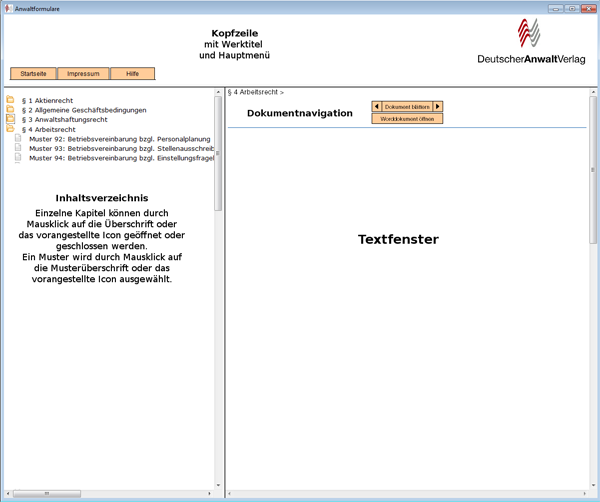
Task: Click the folder icon beside § 2 Allgemeine Geschäftsbedingungen
Action: 10,110
